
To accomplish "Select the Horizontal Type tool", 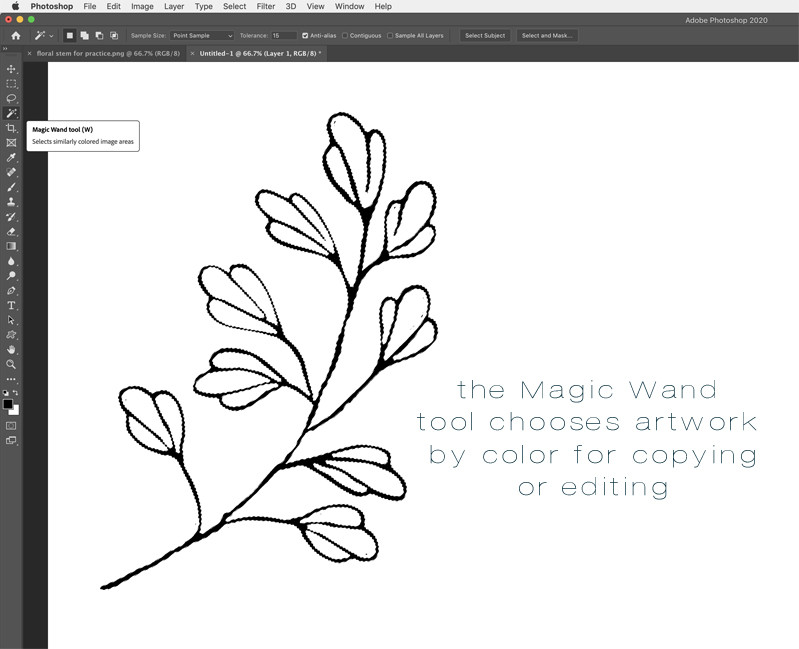I will [x=11, y=305].
